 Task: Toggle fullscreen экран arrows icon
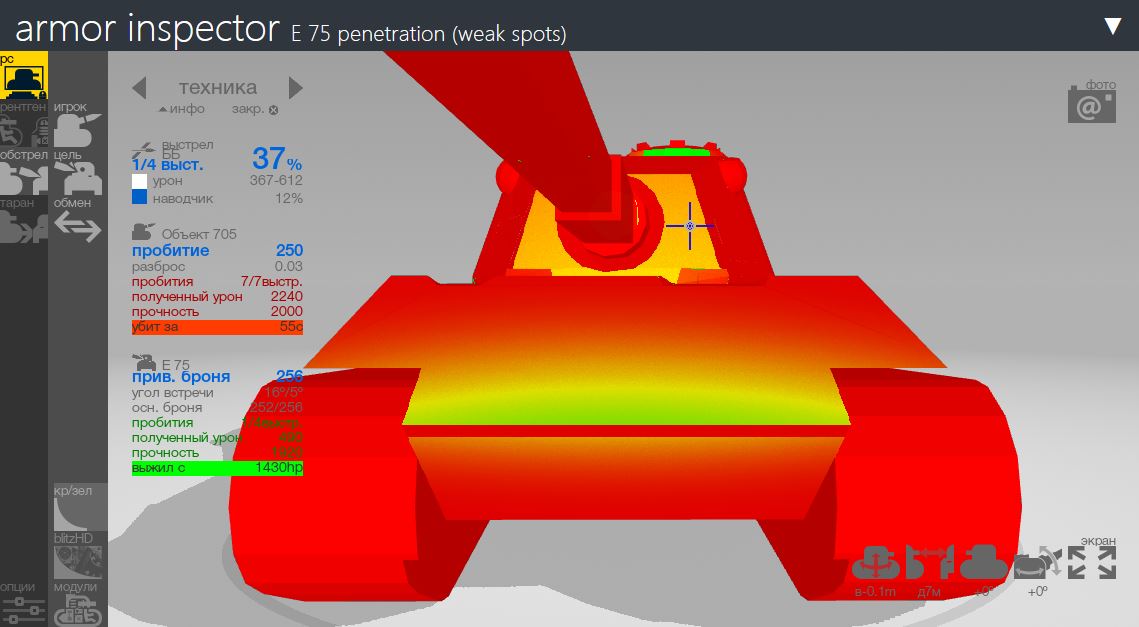(x=1092, y=563)
